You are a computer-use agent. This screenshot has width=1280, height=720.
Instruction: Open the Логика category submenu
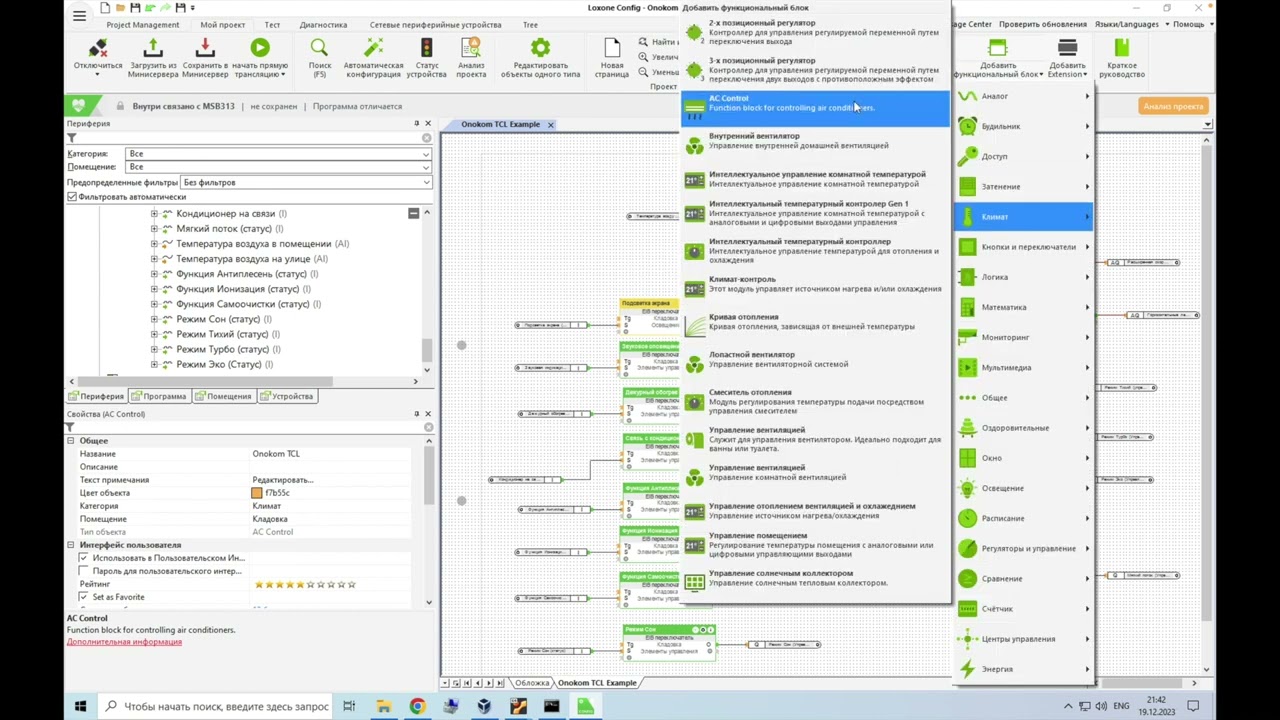1024,277
